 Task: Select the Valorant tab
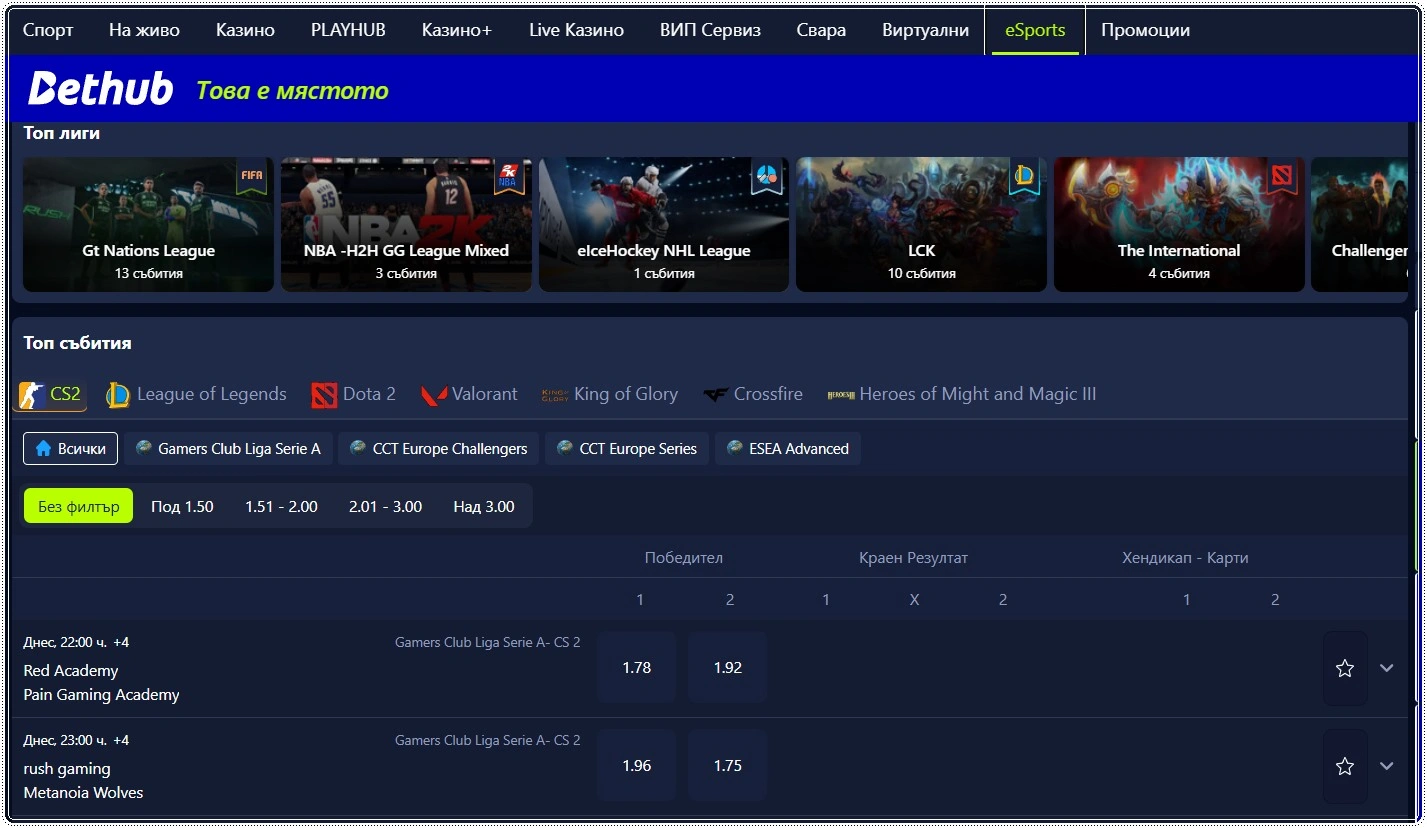469,395
